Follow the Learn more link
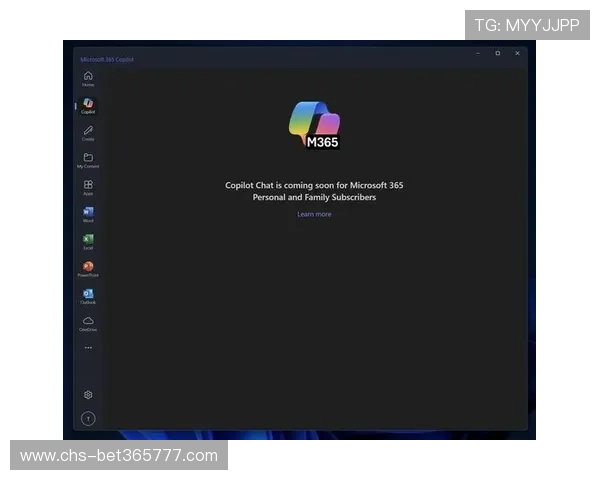The width and height of the screenshot is (600, 480). (314, 214)
